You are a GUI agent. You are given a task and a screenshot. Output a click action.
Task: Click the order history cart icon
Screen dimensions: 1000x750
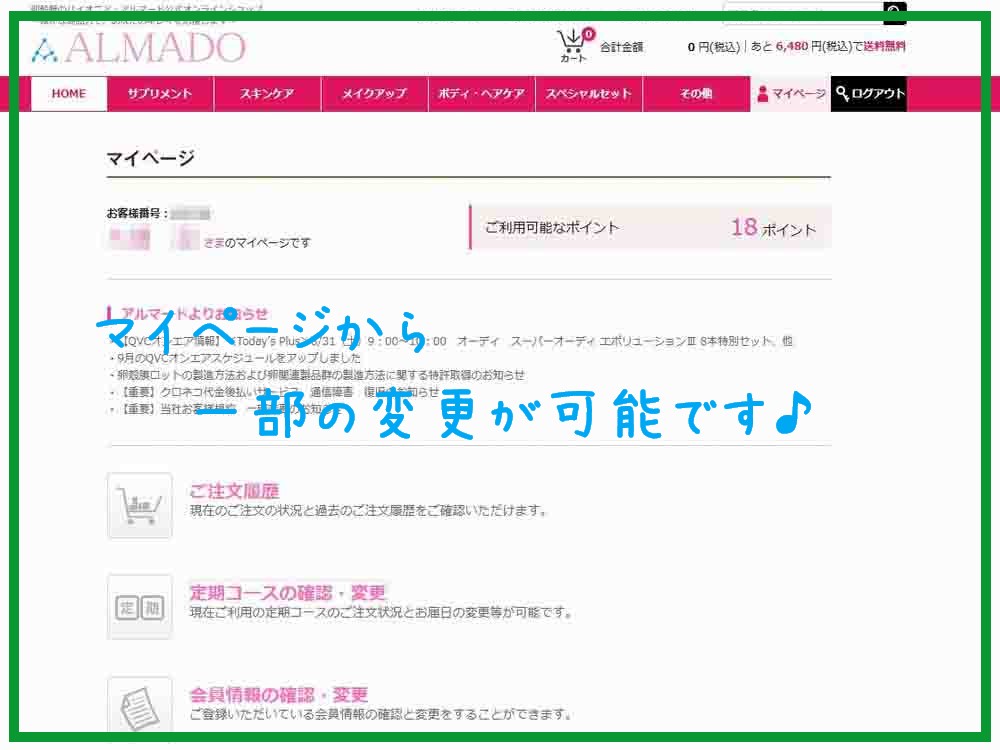click(x=139, y=506)
